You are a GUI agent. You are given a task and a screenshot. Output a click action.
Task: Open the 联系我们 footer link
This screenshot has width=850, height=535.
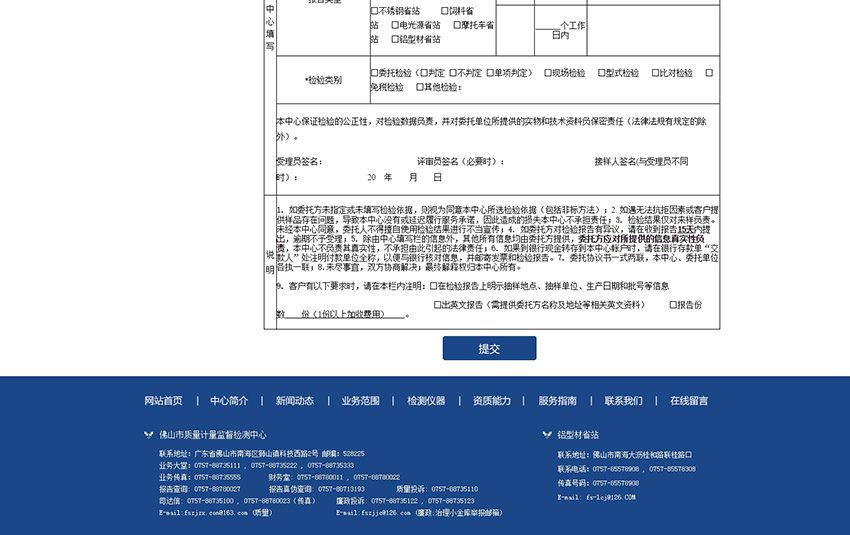pyautogui.click(x=623, y=401)
